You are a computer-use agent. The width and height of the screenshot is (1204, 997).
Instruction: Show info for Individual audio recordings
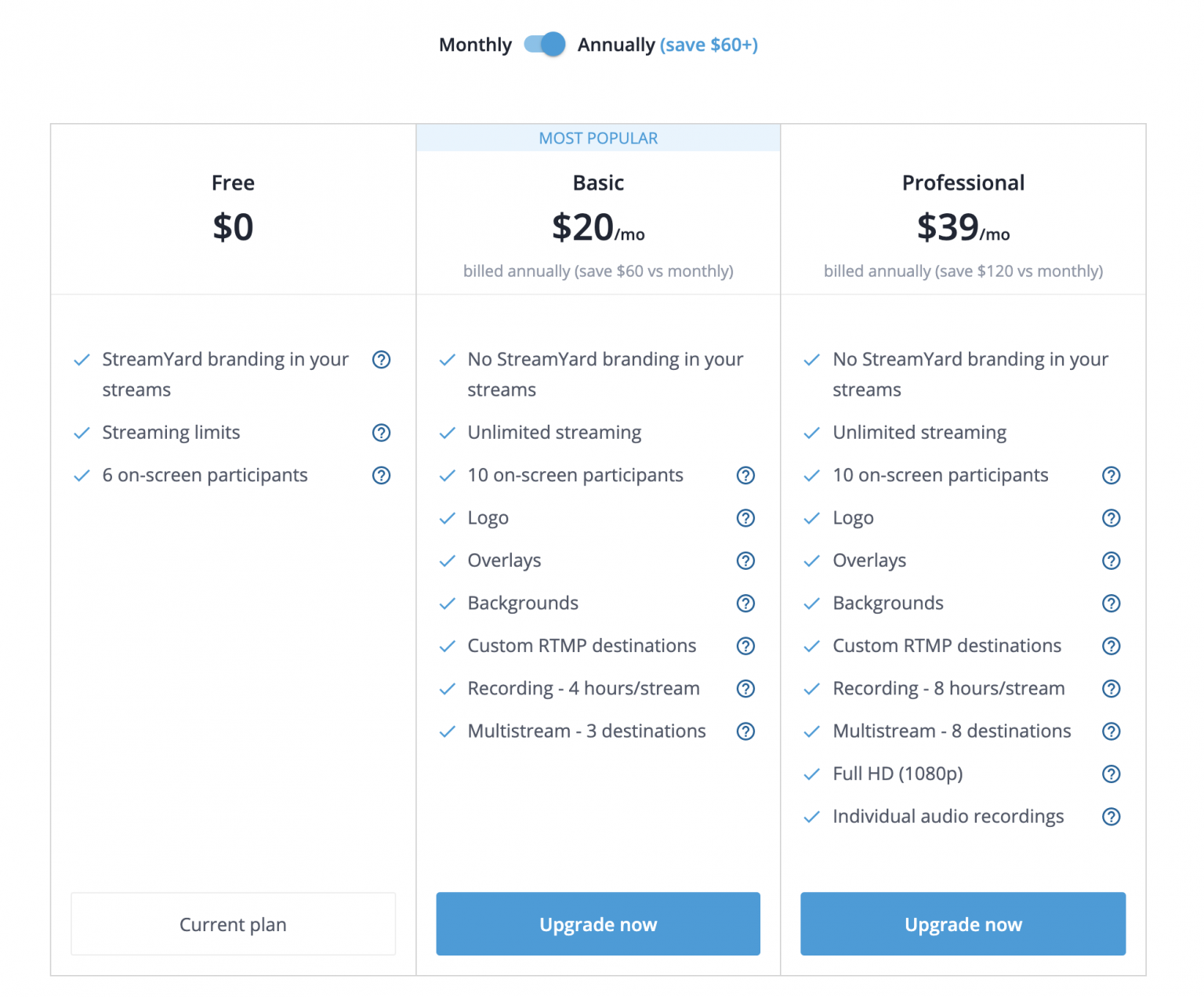pos(1112,817)
